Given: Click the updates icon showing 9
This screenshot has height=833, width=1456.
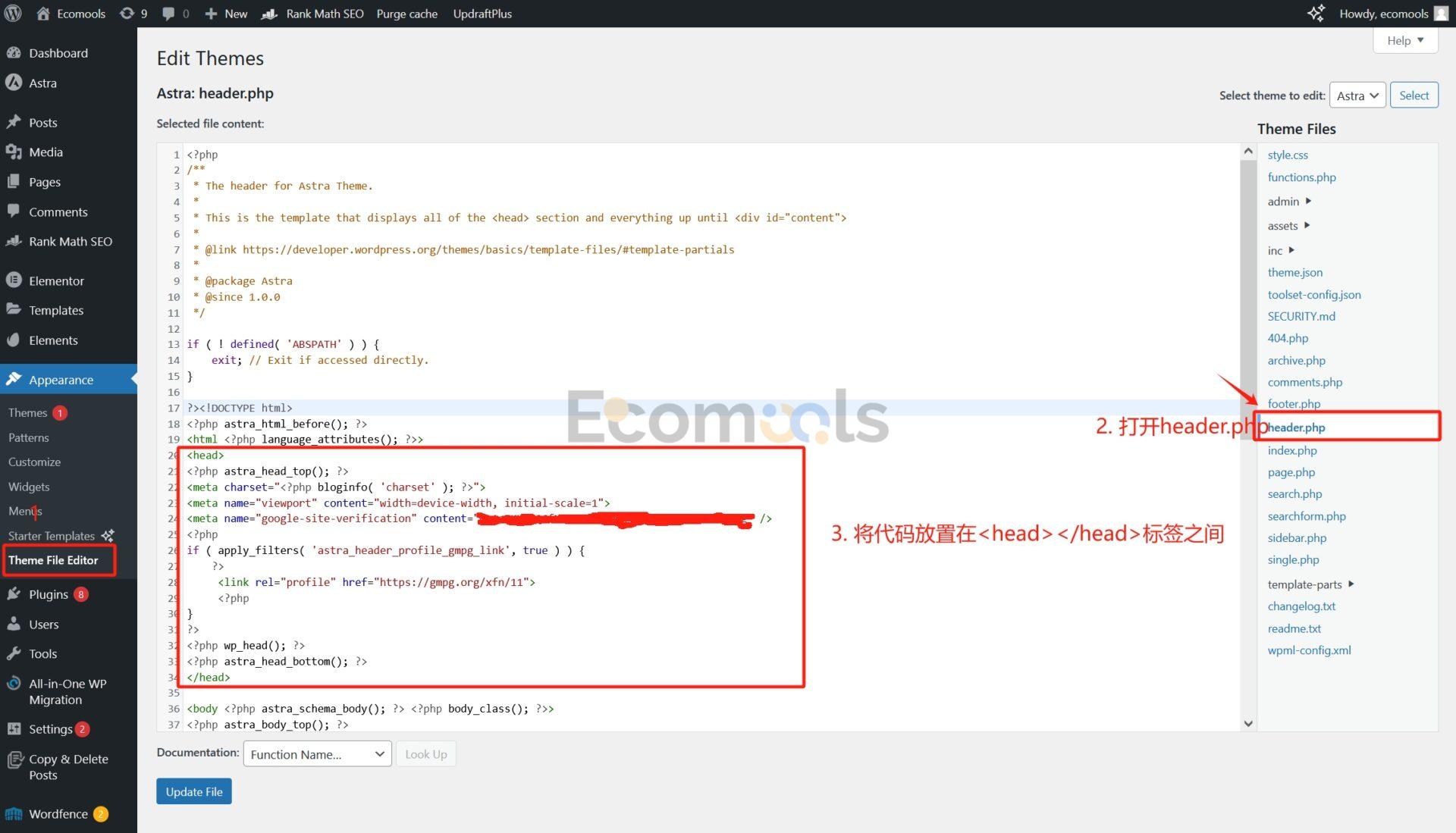Looking at the screenshot, I should click(x=127, y=14).
